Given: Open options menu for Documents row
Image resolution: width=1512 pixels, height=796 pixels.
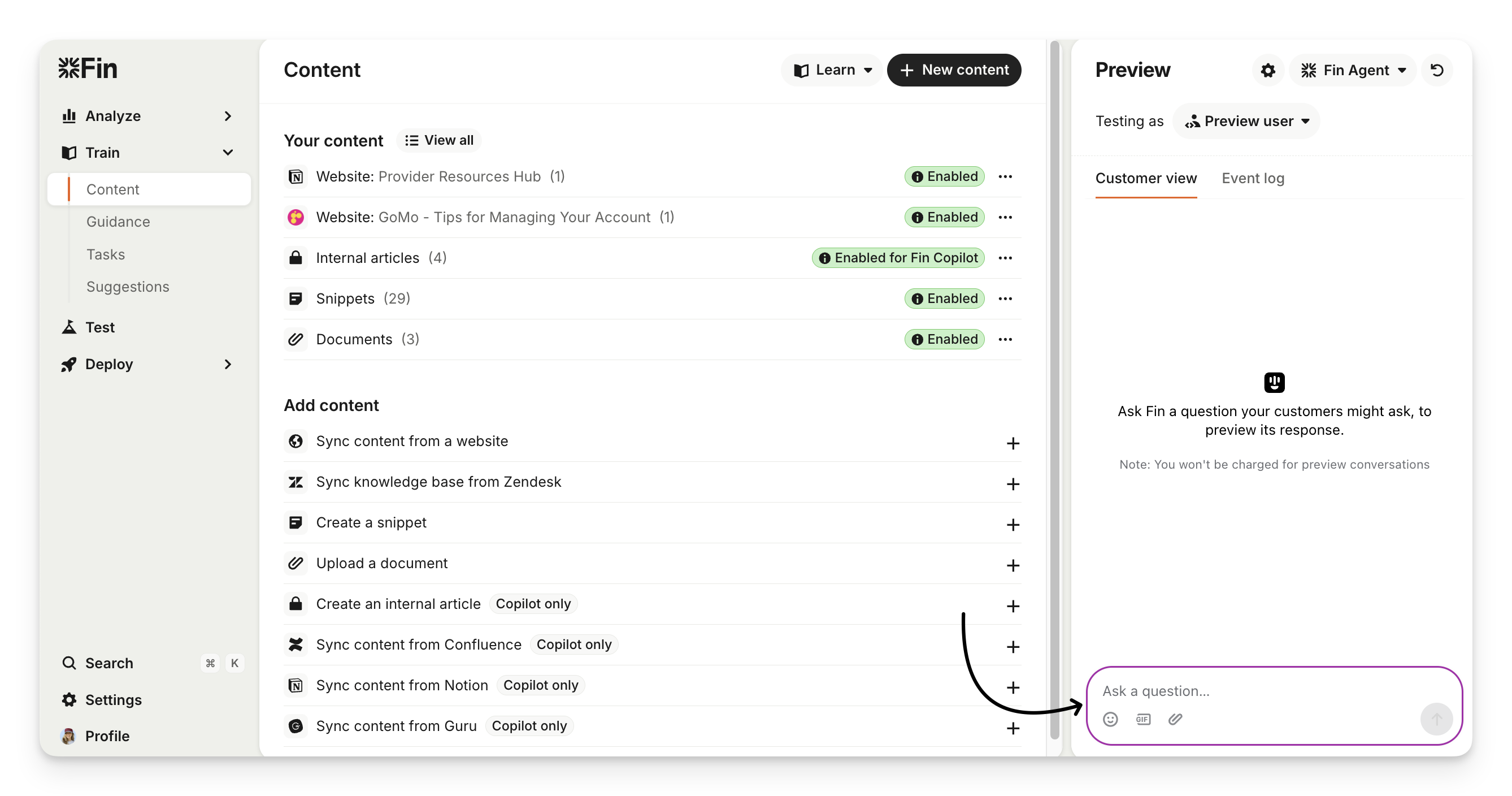Looking at the screenshot, I should (x=1005, y=340).
